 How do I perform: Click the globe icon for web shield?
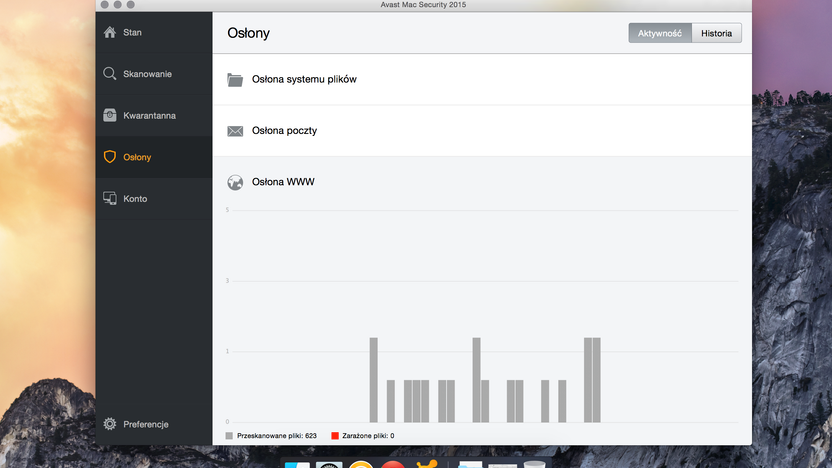coord(235,183)
